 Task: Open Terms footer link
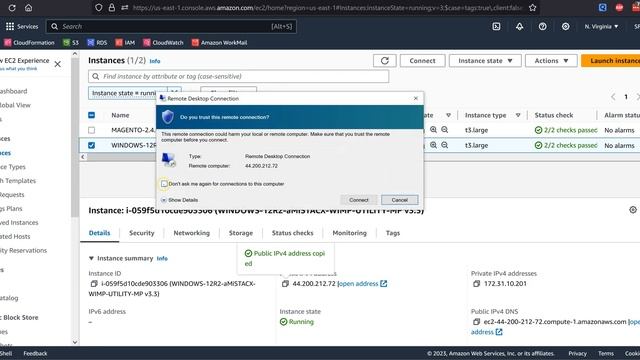(x=606, y=353)
